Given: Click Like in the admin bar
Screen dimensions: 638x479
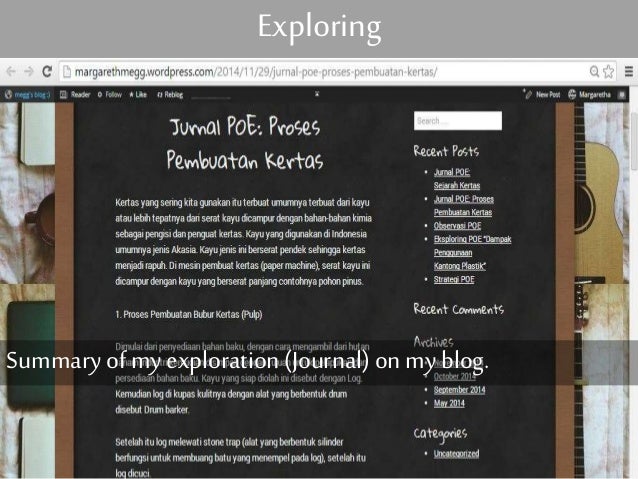Looking at the screenshot, I should click(138, 95).
